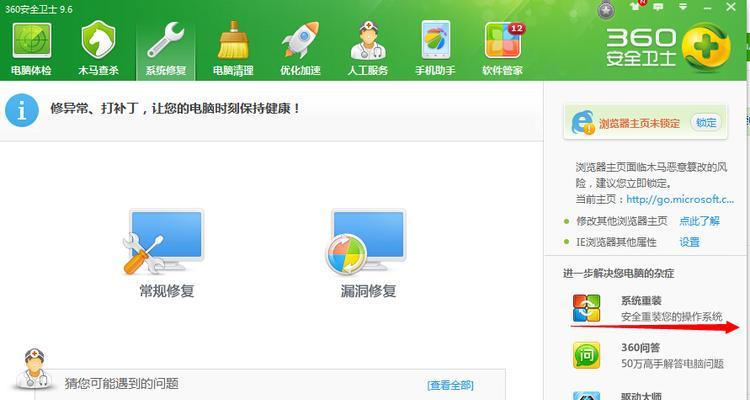Click 进一步解决您电脑的杂症 heading
This screenshot has width=750, height=400.
(618, 274)
